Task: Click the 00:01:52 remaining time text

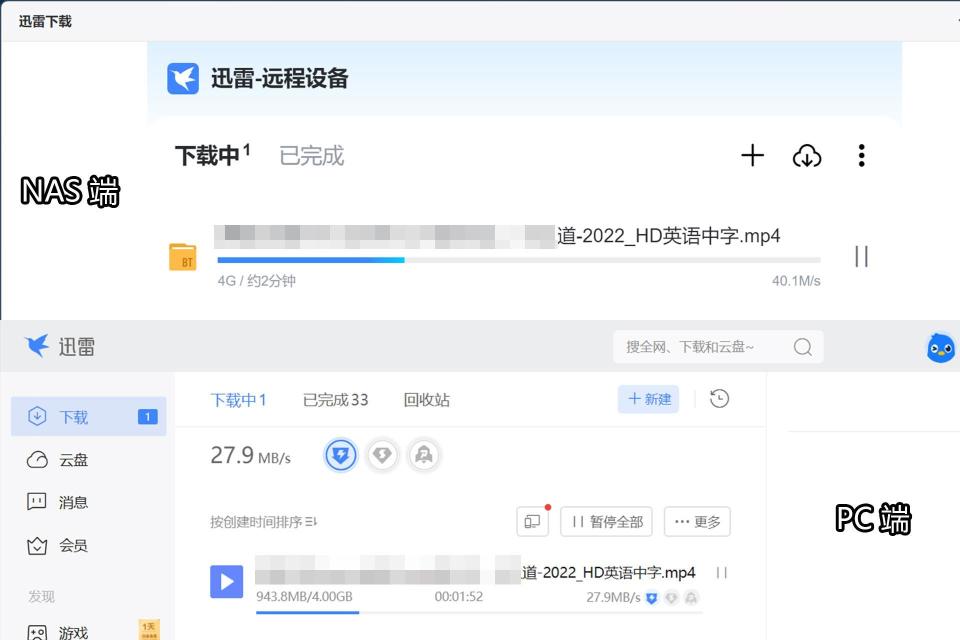Action: 459,597
